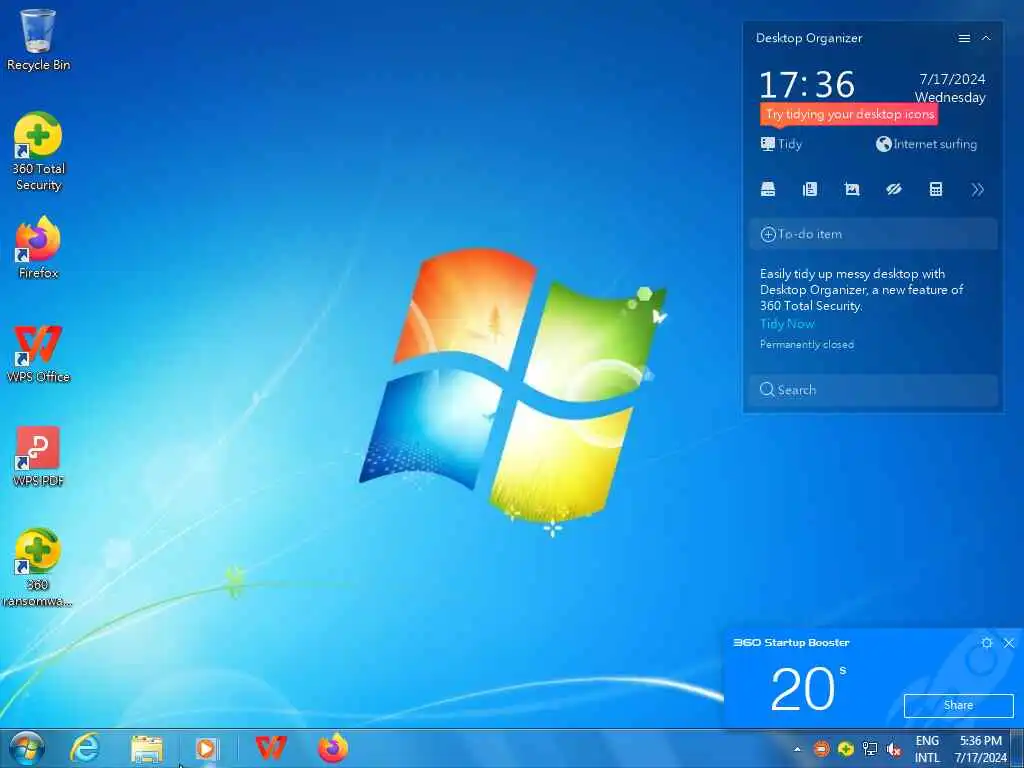The height and width of the screenshot is (768, 1024).
Task: Open 360 Startup Booster settings gear
Action: click(x=987, y=643)
